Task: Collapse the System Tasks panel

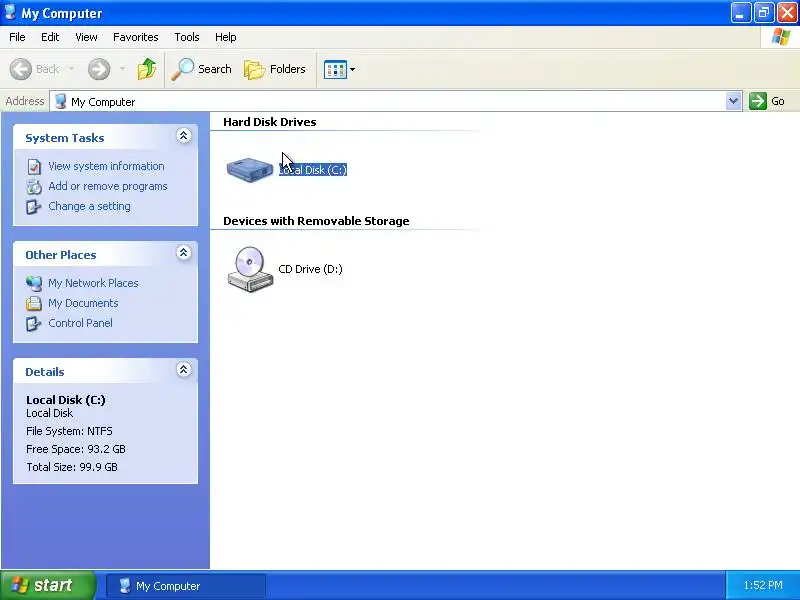Action: pos(184,135)
